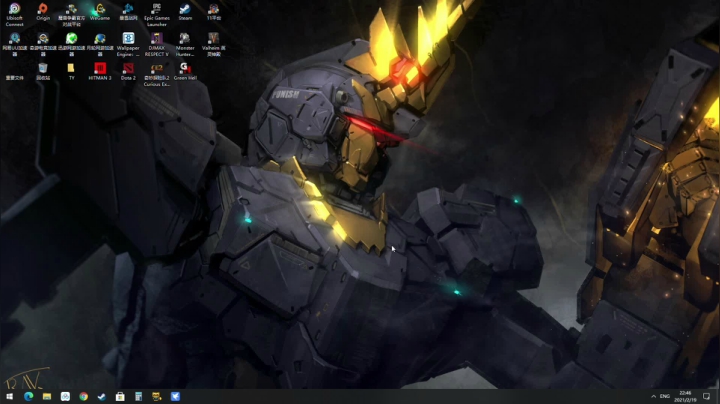Click the white Baidu Netdisk taskbar icon
This screenshot has width=720, height=404.
pyautogui.click(x=65, y=396)
